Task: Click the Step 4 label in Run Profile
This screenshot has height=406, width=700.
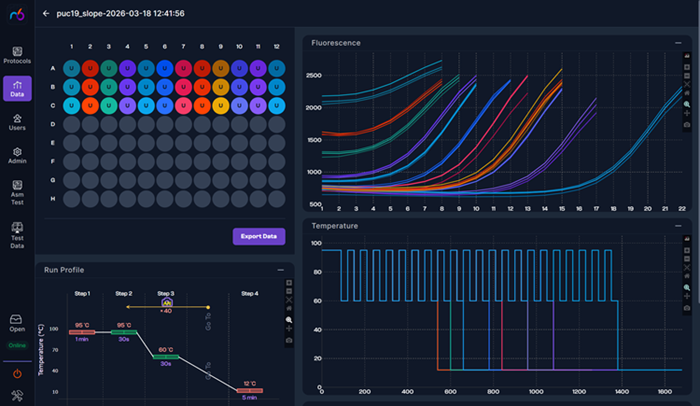Action: tap(250, 293)
